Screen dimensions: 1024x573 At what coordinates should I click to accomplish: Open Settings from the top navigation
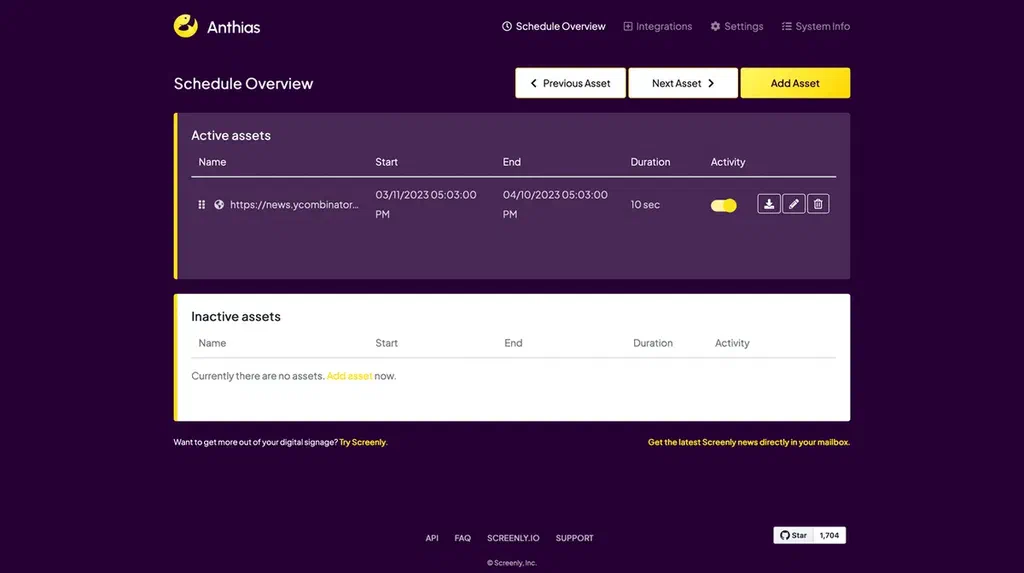coord(737,26)
